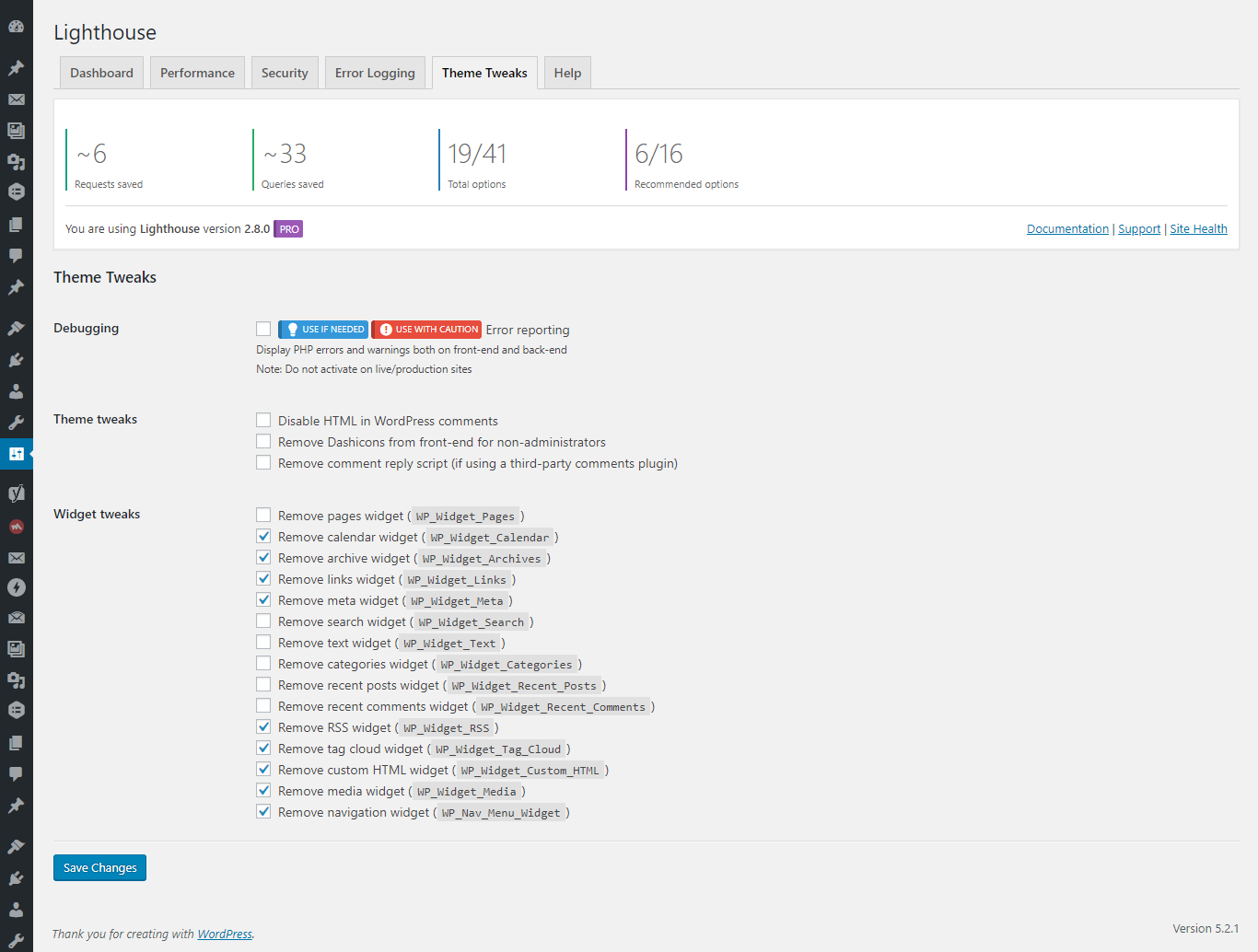Toggle Remove tag cloud widget checkbox

pyautogui.click(x=263, y=748)
